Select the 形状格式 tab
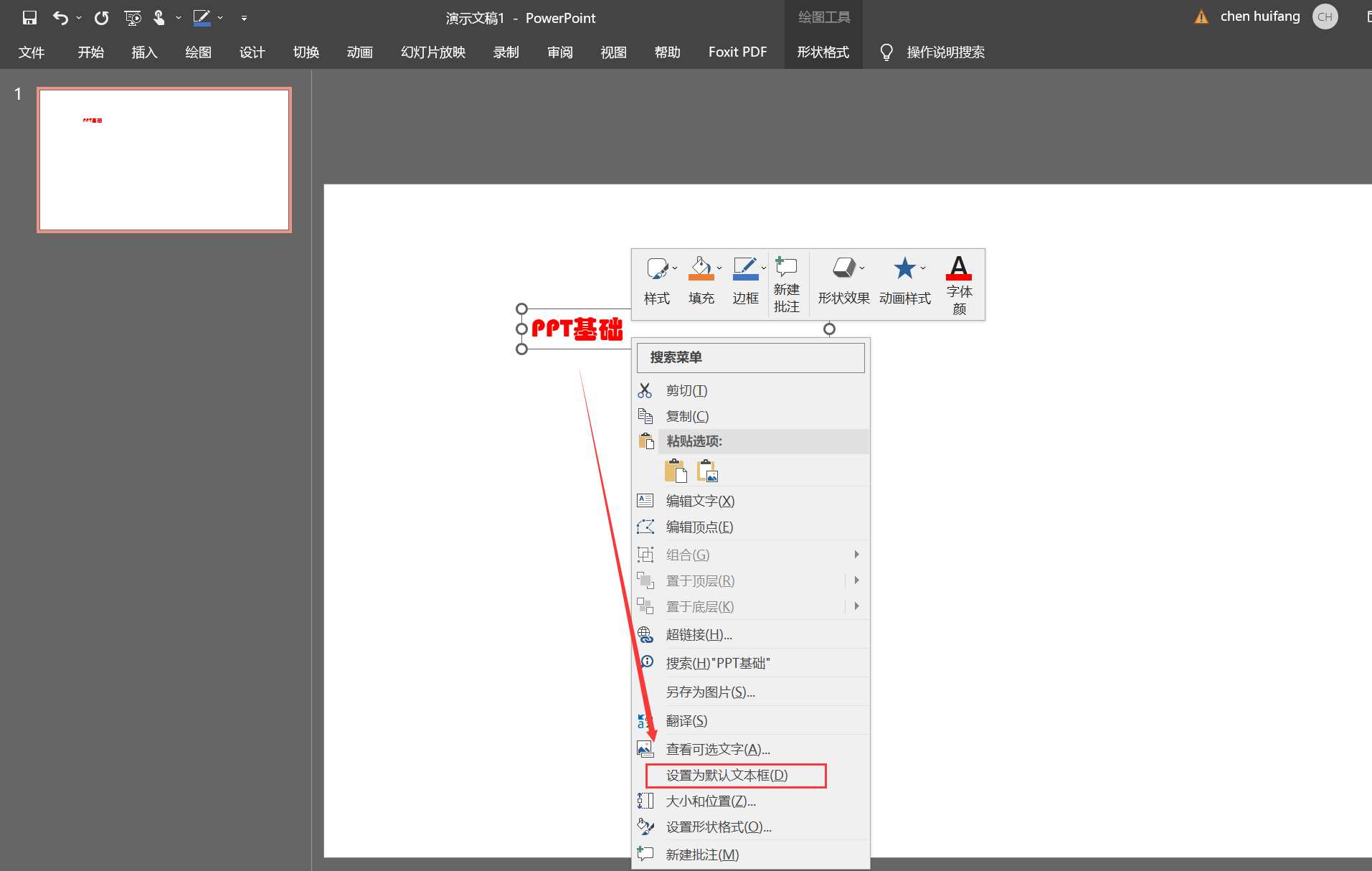Screen dimensions: 1372x871 point(823,52)
